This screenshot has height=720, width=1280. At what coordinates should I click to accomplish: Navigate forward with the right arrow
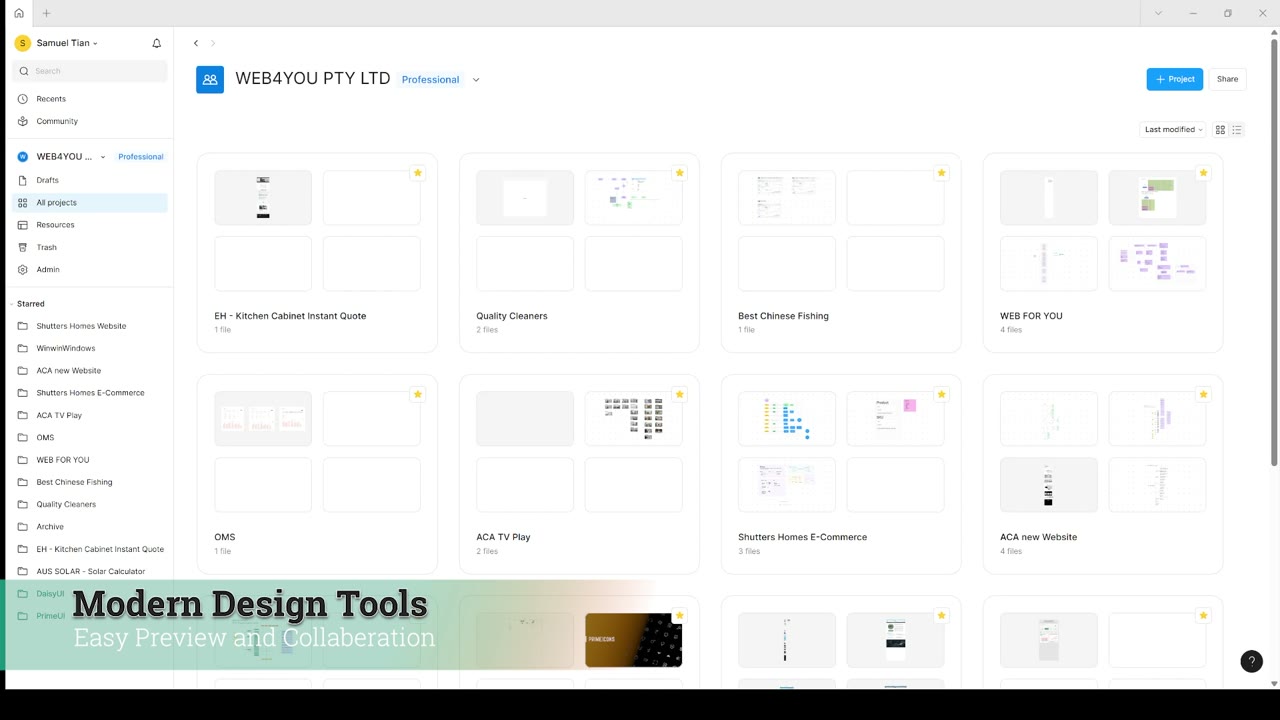click(x=212, y=43)
